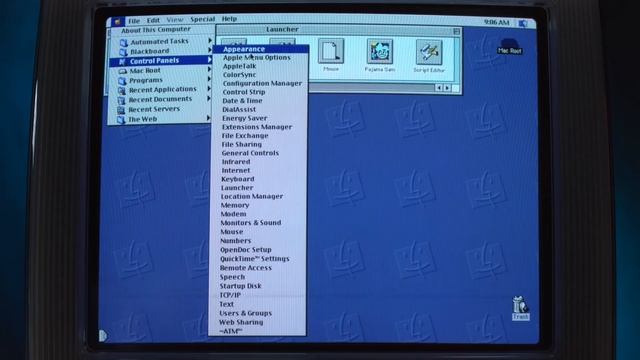Open the File menu
The height and width of the screenshot is (360, 640).
pyautogui.click(x=133, y=21)
